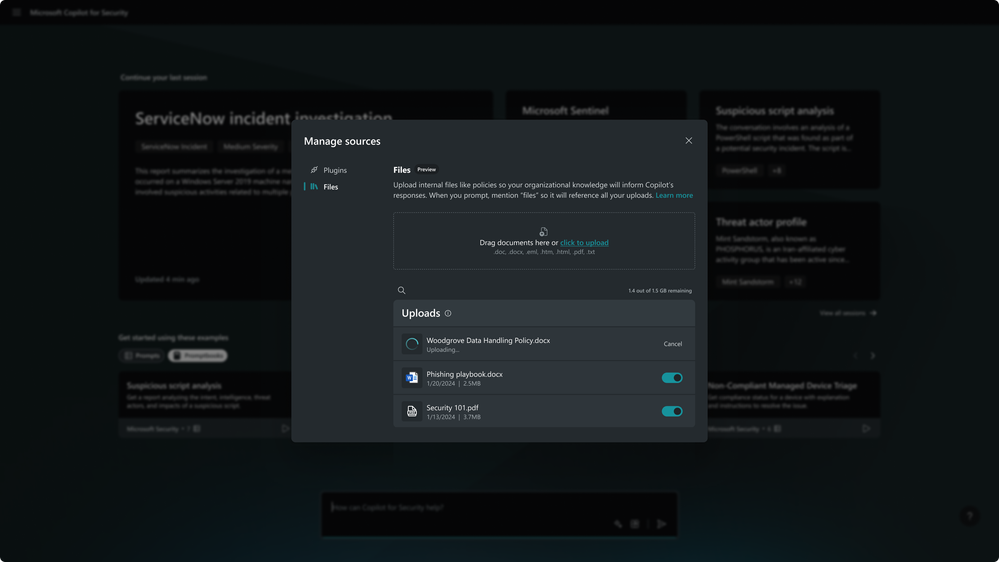
Task: Open Suspicious script analysis session card at top
Action: [x=789, y=140]
